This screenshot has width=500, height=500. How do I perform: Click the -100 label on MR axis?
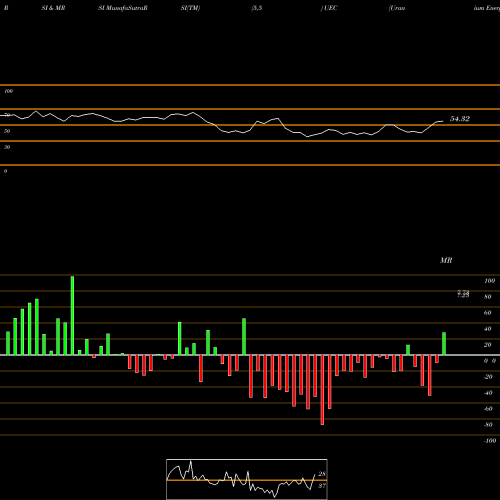point(490,441)
